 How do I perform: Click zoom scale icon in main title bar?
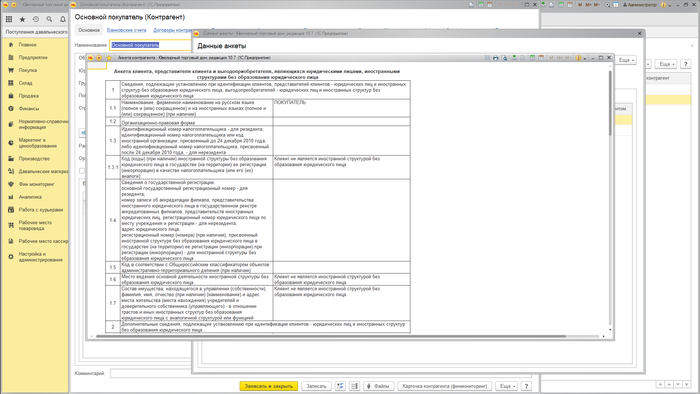pos(607,4)
